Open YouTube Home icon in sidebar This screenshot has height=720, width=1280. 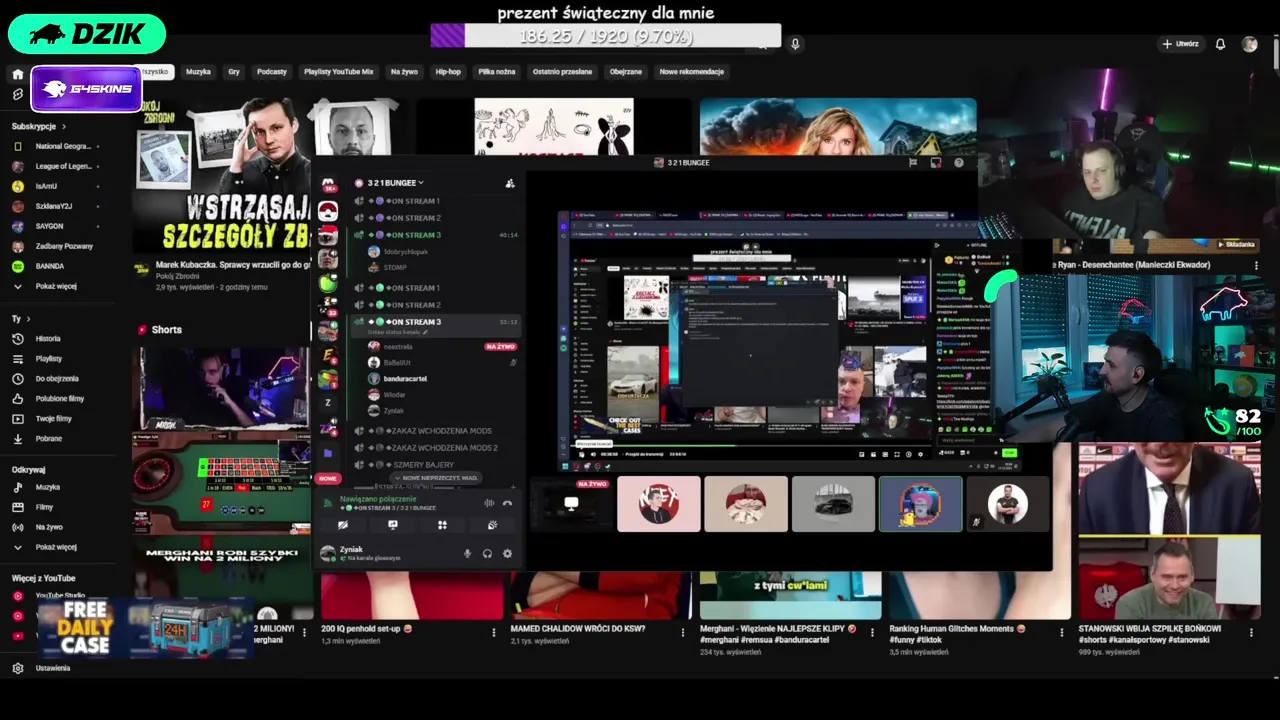17,74
